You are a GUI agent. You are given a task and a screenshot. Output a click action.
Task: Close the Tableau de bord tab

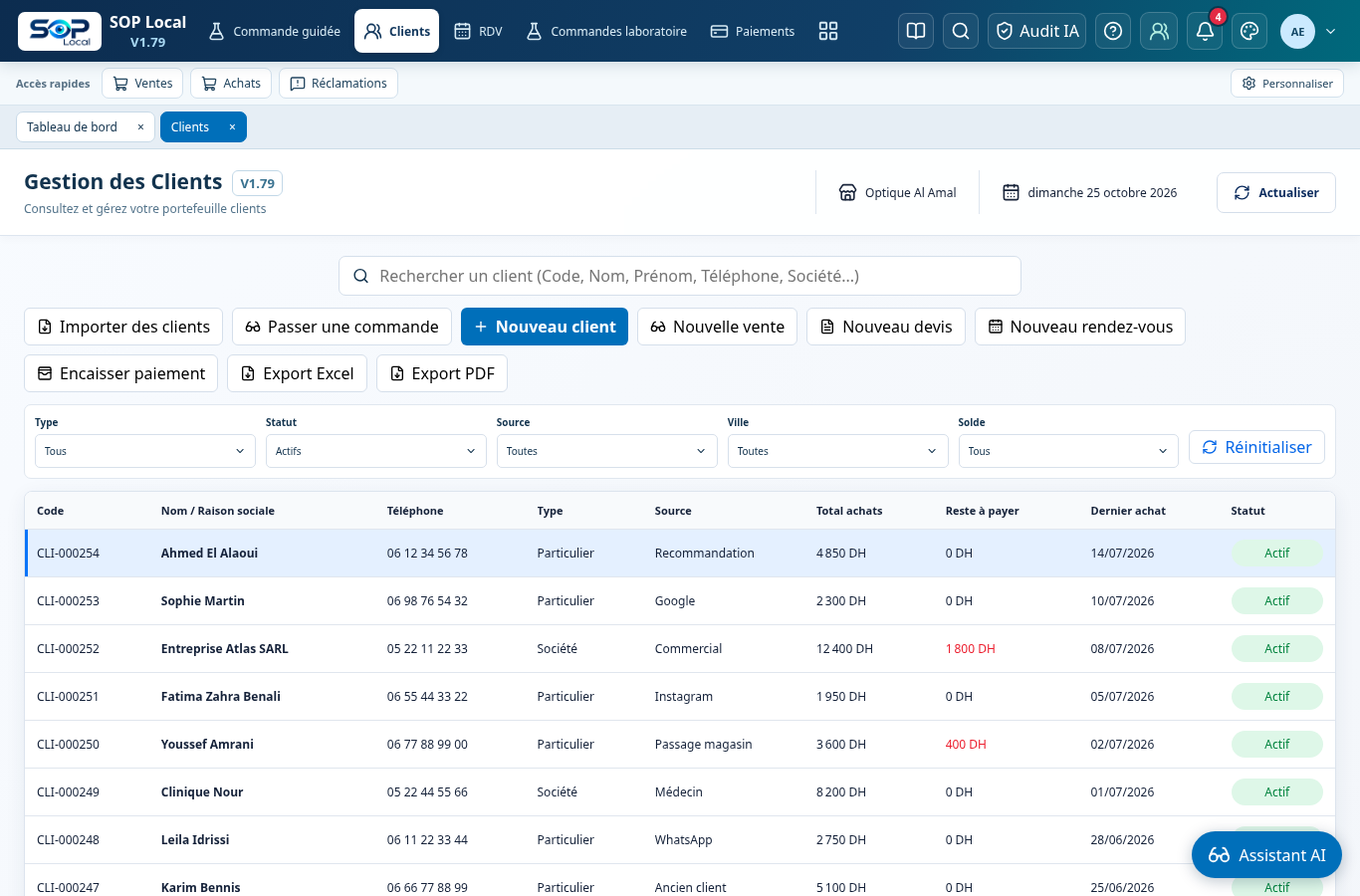(x=140, y=127)
